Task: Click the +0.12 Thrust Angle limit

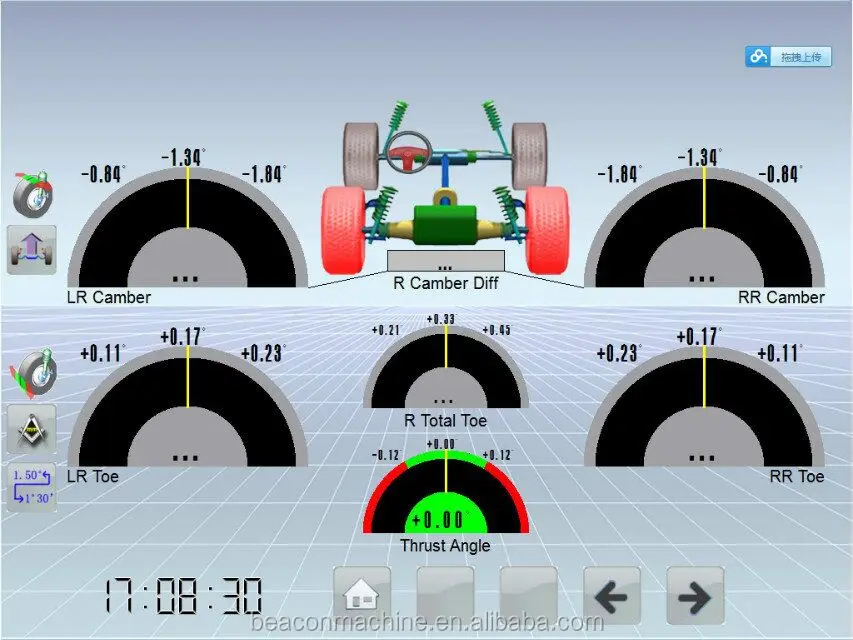Action: click(x=497, y=455)
